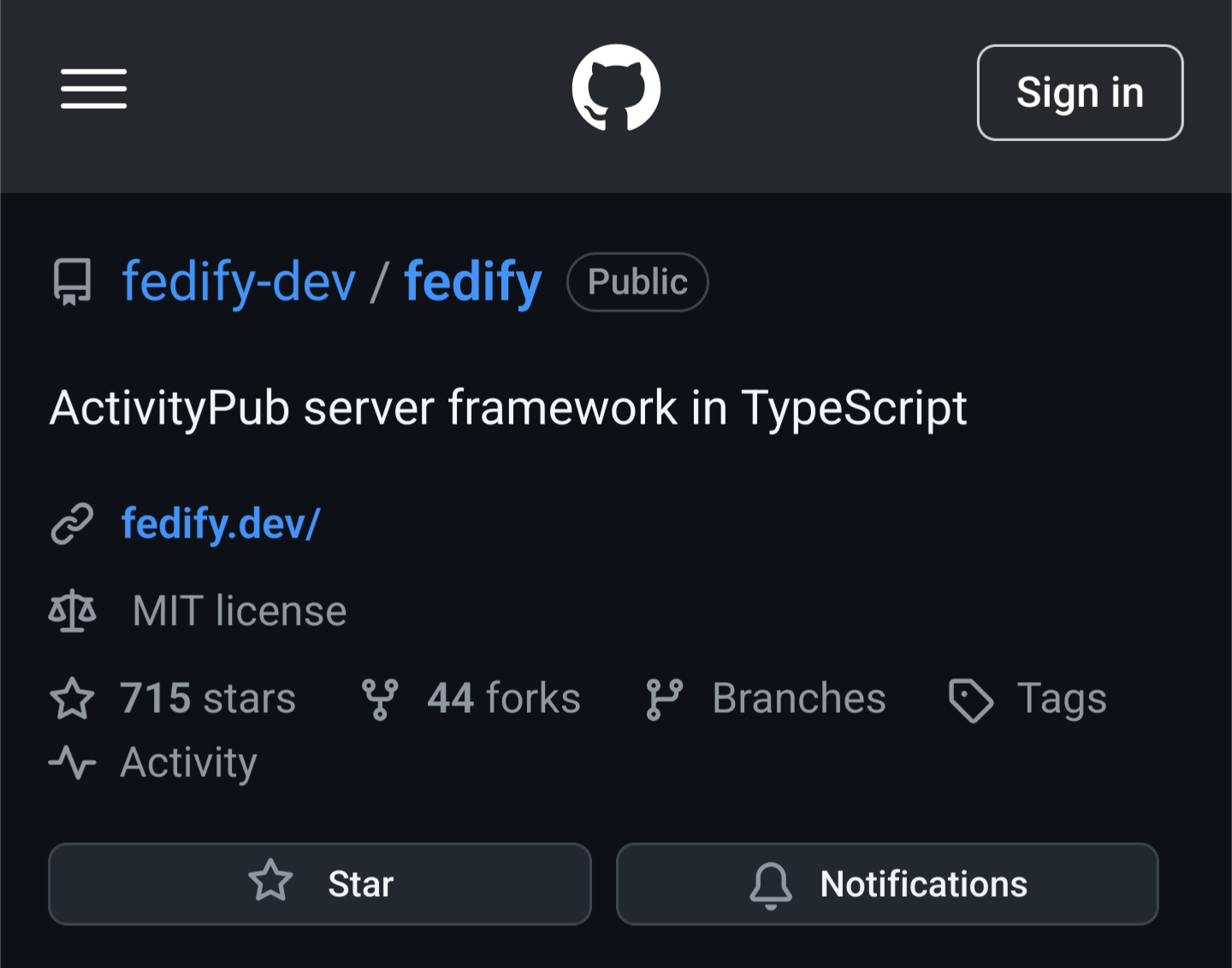The width and height of the screenshot is (1232, 968).
Task: View the 44 forks page
Action: (x=503, y=698)
